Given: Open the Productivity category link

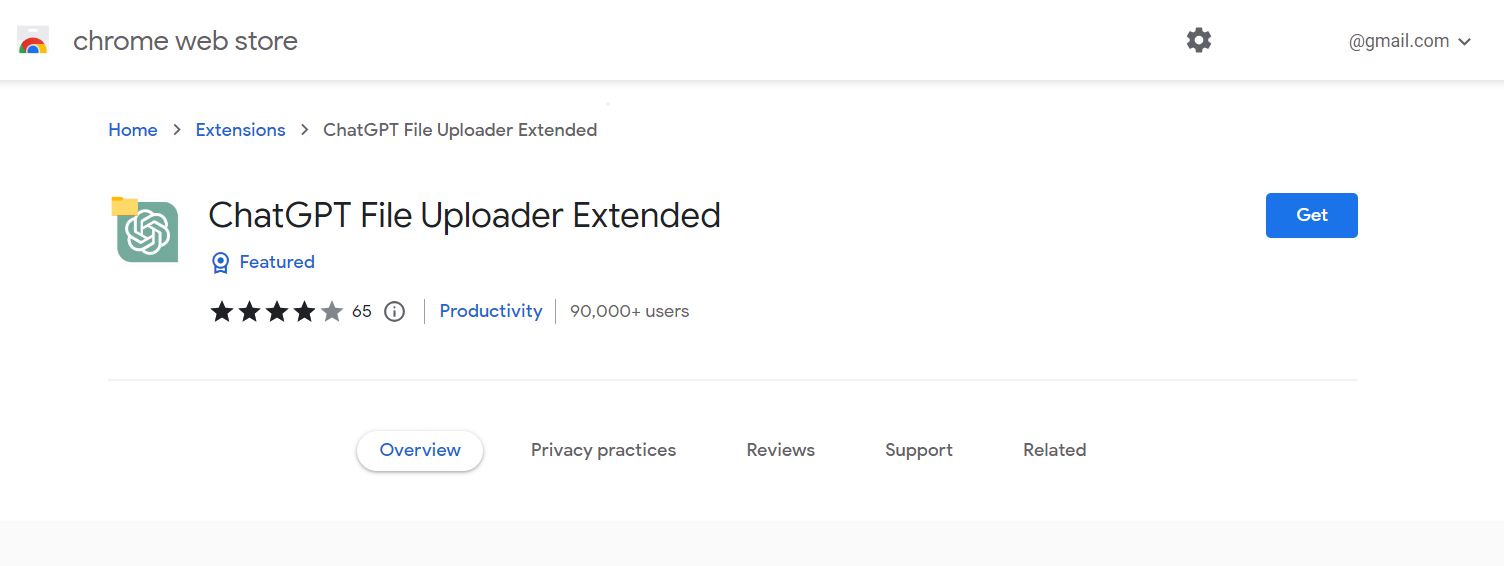Looking at the screenshot, I should coord(491,311).
